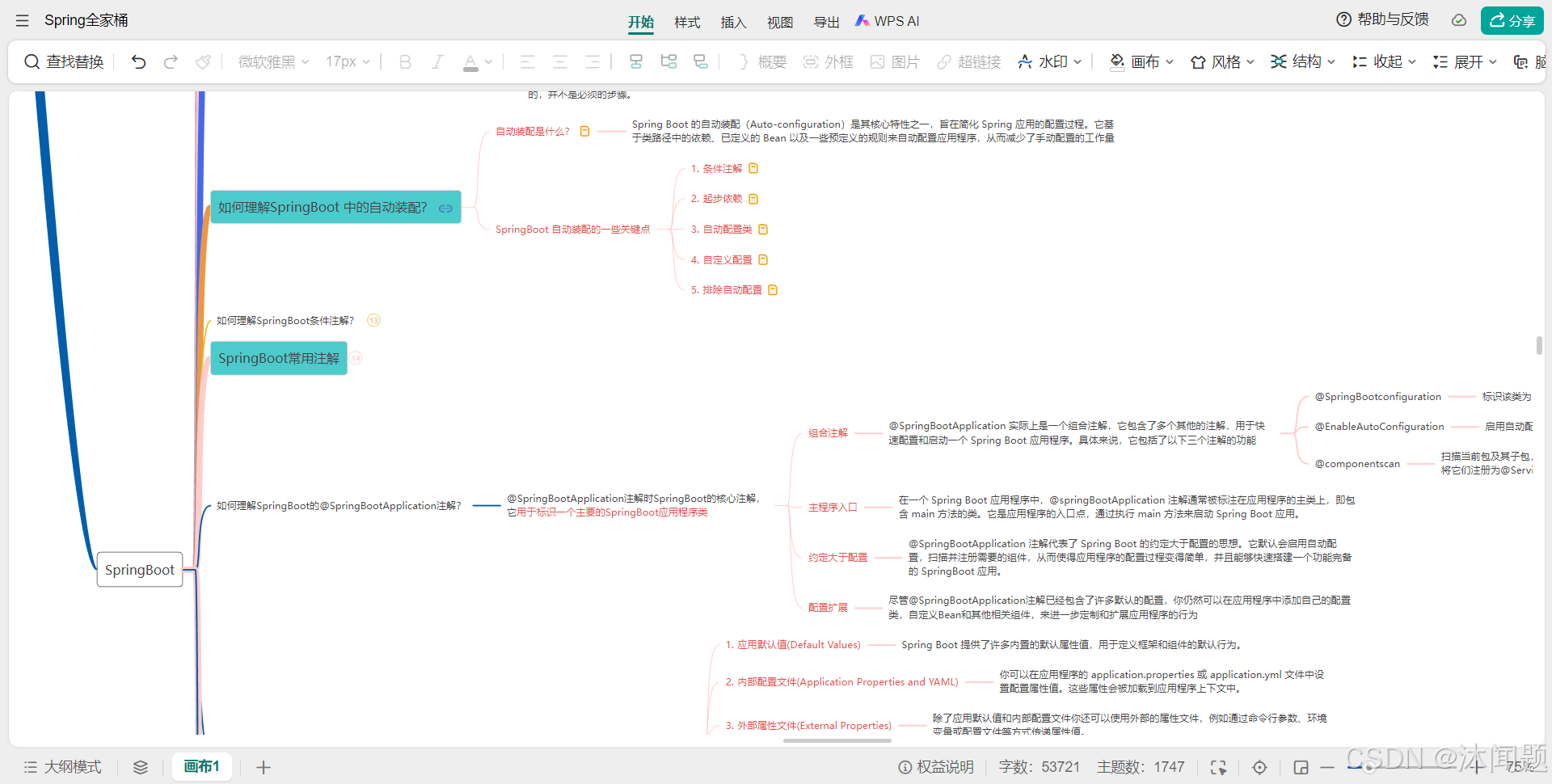Select @EnableAutoConfiguration node
The height and width of the screenshot is (784, 1552).
tap(1379, 427)
